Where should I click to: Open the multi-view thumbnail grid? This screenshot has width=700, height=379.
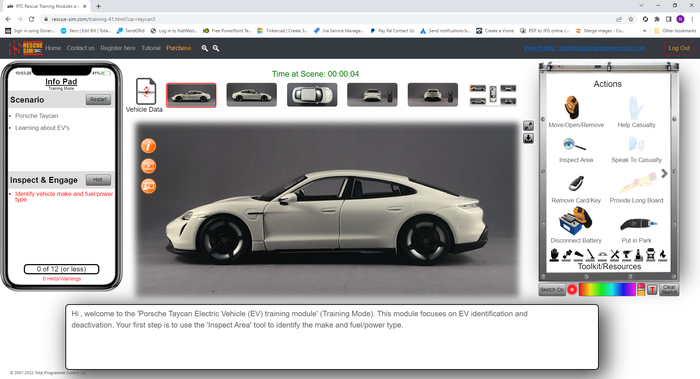click(x=493, y=95)
